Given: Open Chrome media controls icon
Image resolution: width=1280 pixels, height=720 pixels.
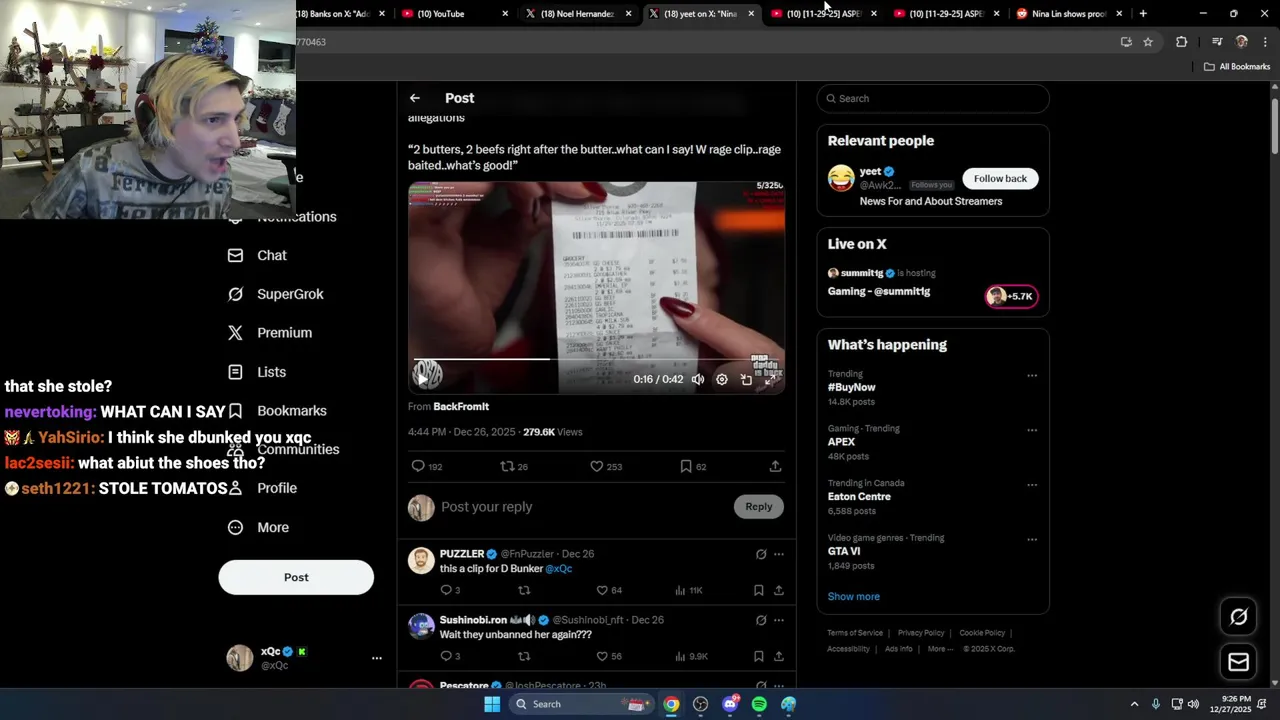Looking at the screenshot, I should tap(1217, 42).
